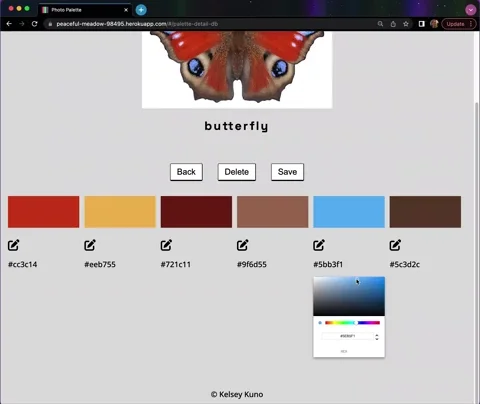Screen dimensions: 480x404
Task: Pick a shade in the picker saturation area
Action: click(349, 296)
